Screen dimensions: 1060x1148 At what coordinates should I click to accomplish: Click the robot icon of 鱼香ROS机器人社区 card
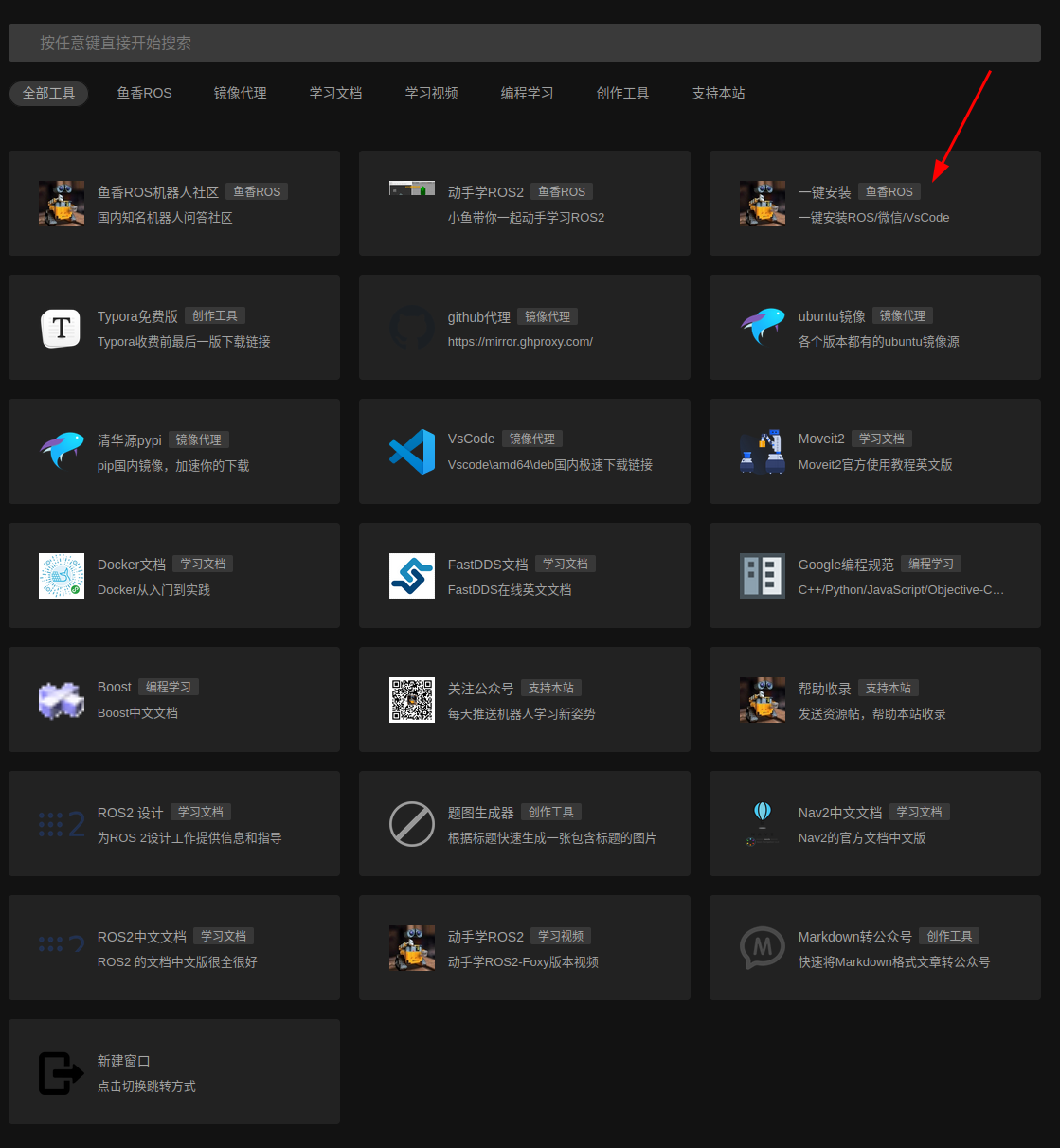click(62, 204)
